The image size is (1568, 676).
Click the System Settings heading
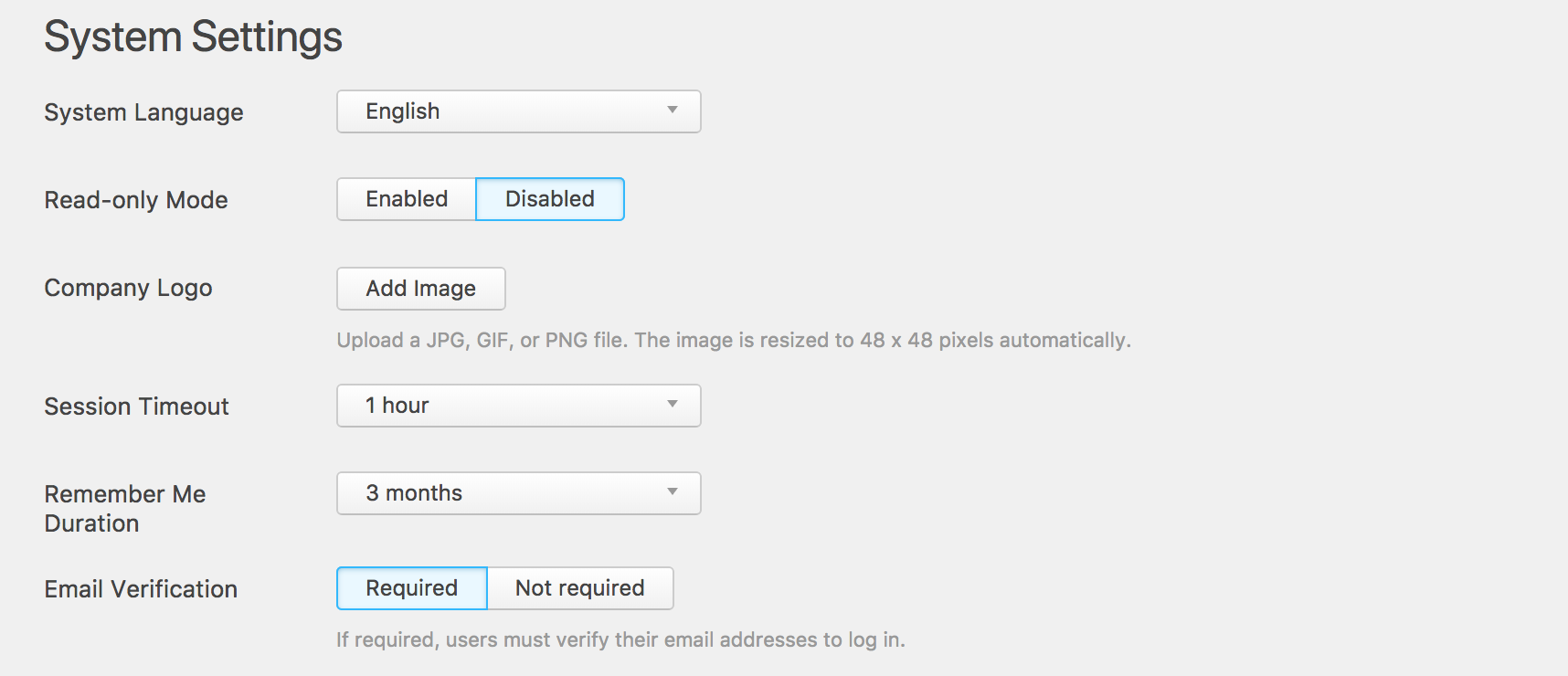193,37
